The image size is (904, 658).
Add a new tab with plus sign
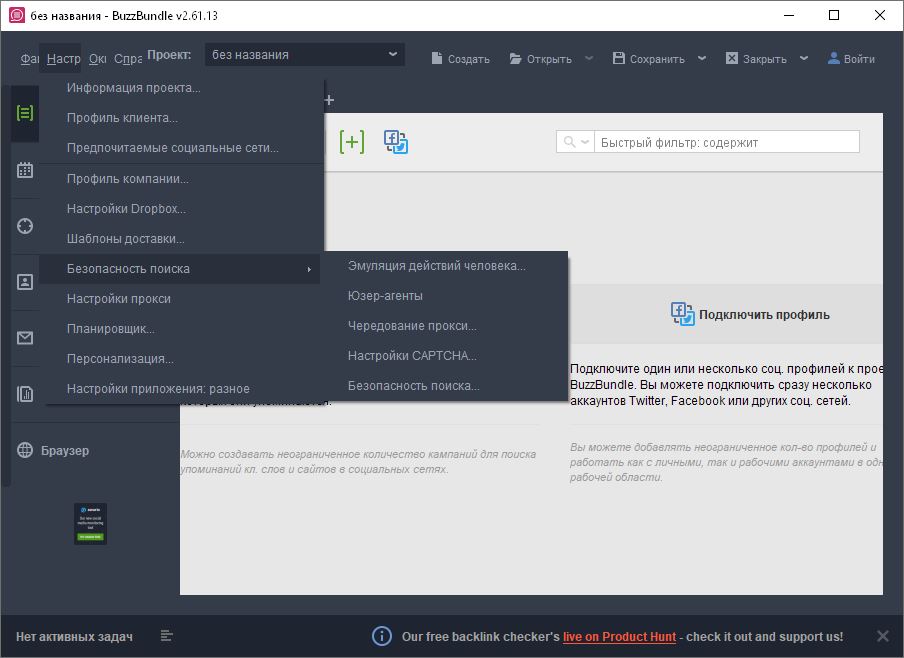[x=329, y=100]
